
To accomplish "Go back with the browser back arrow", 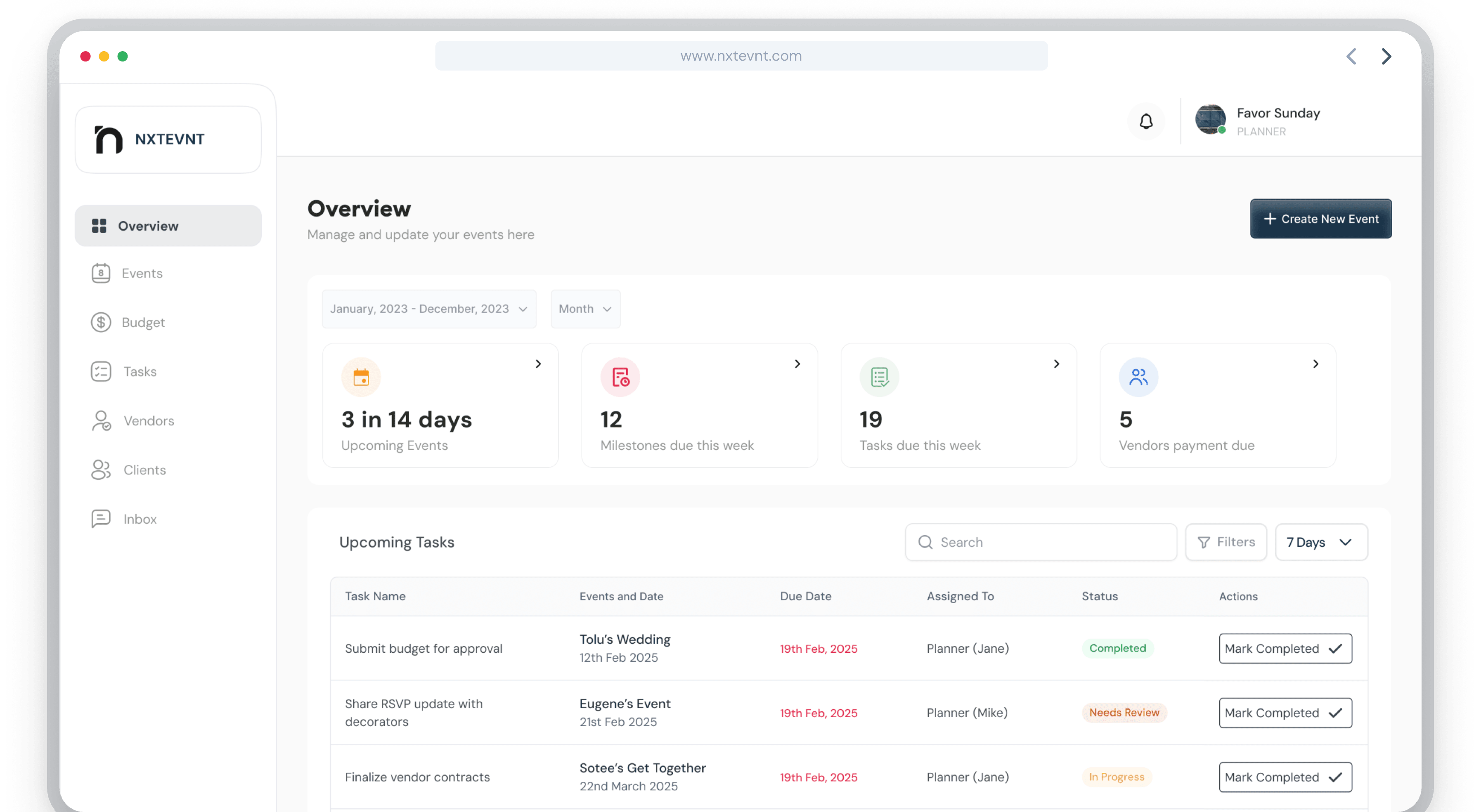I will (1352, 56).
